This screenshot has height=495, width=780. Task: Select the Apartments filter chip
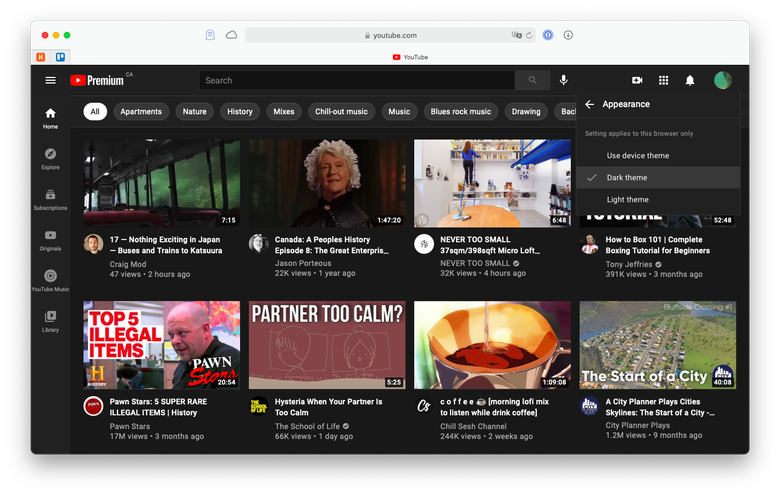click(141, 111)
